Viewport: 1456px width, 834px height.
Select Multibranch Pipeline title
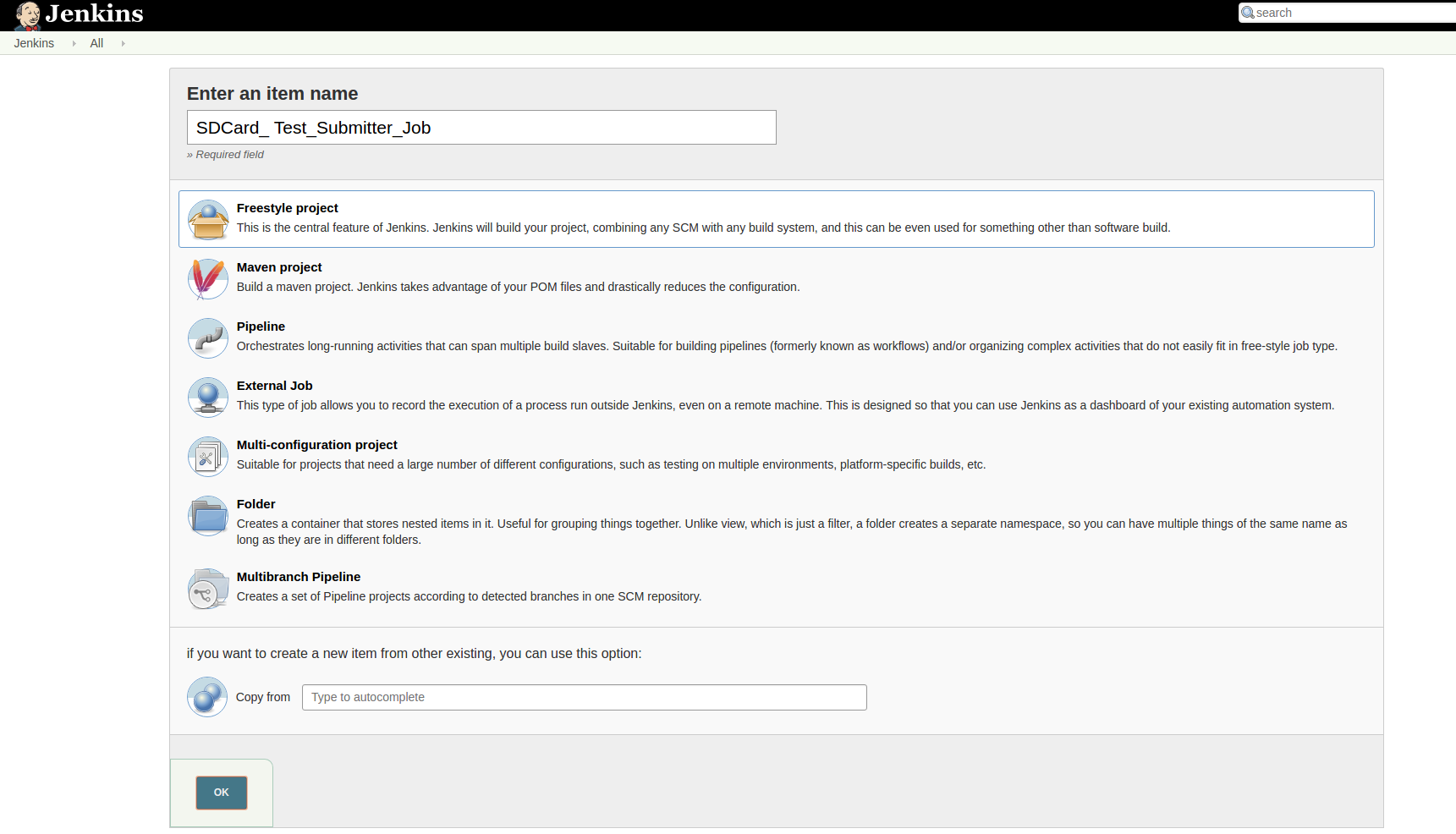(x=299, y=577)
